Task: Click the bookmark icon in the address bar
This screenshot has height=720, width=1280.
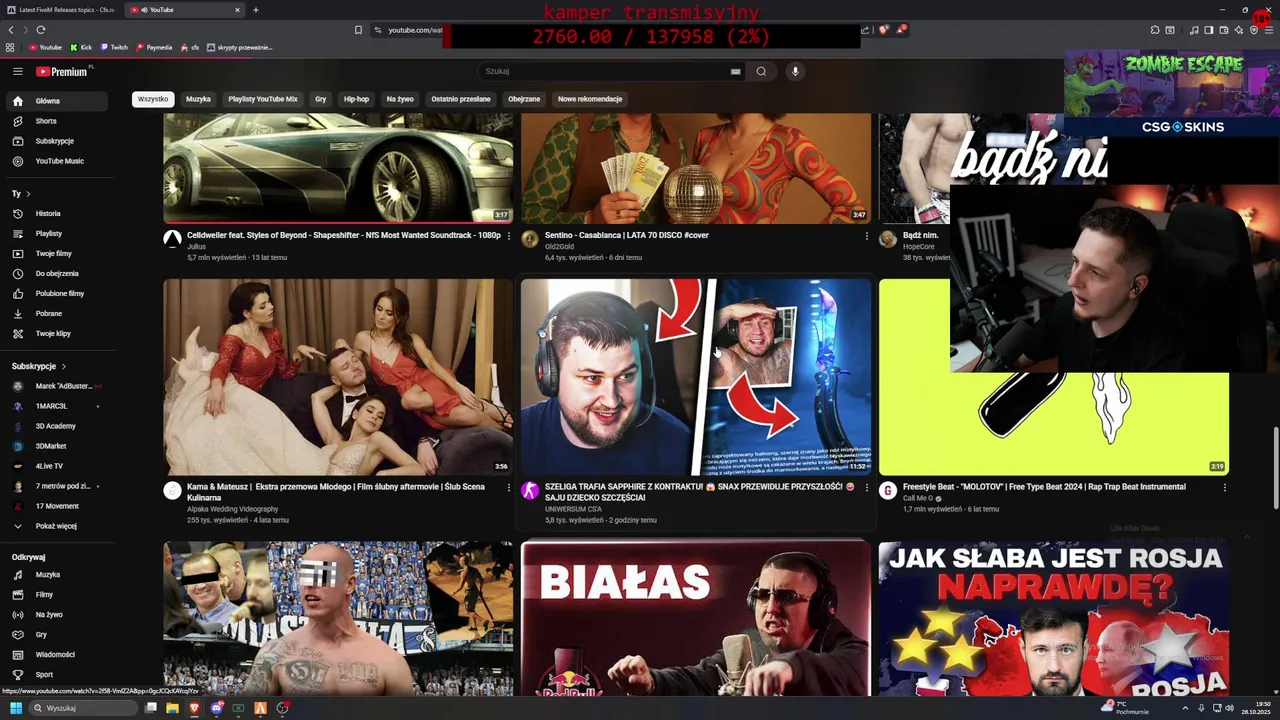Action: pyautogui.click(x=358, y=30)
